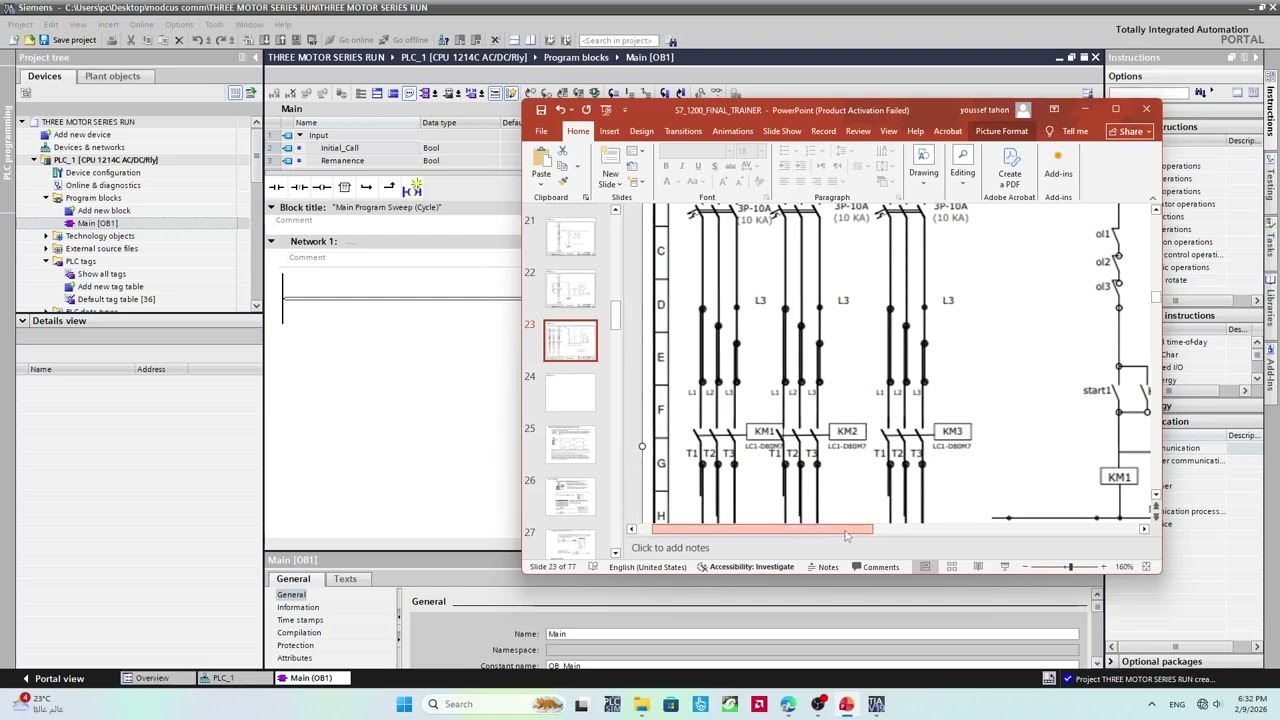This screenshot has height=720, width=1280.
Task: Switch to Plant objects tab in project tree
Action: 112,76
